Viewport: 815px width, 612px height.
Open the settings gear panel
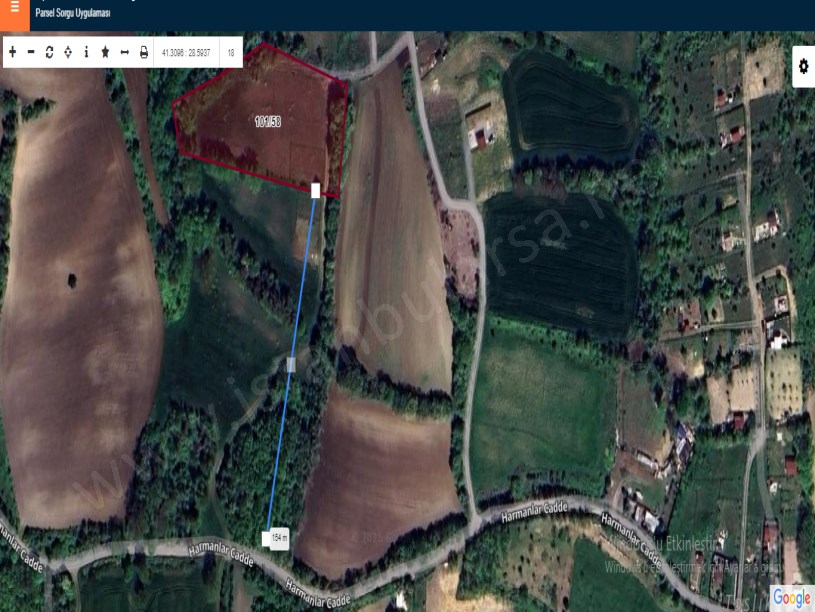[803, 67]
